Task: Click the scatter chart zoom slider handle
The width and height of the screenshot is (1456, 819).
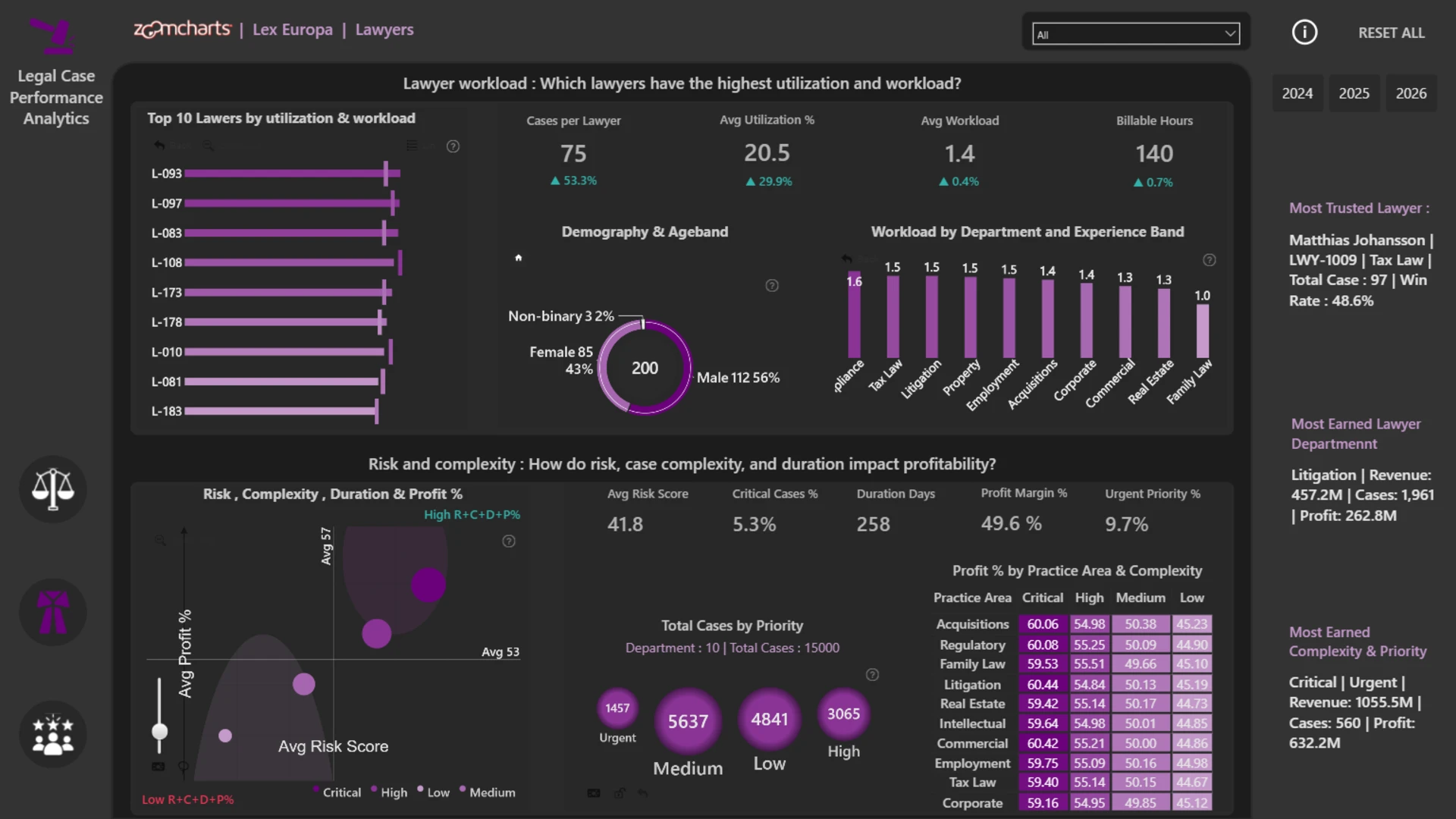Action: pos(159,732)
